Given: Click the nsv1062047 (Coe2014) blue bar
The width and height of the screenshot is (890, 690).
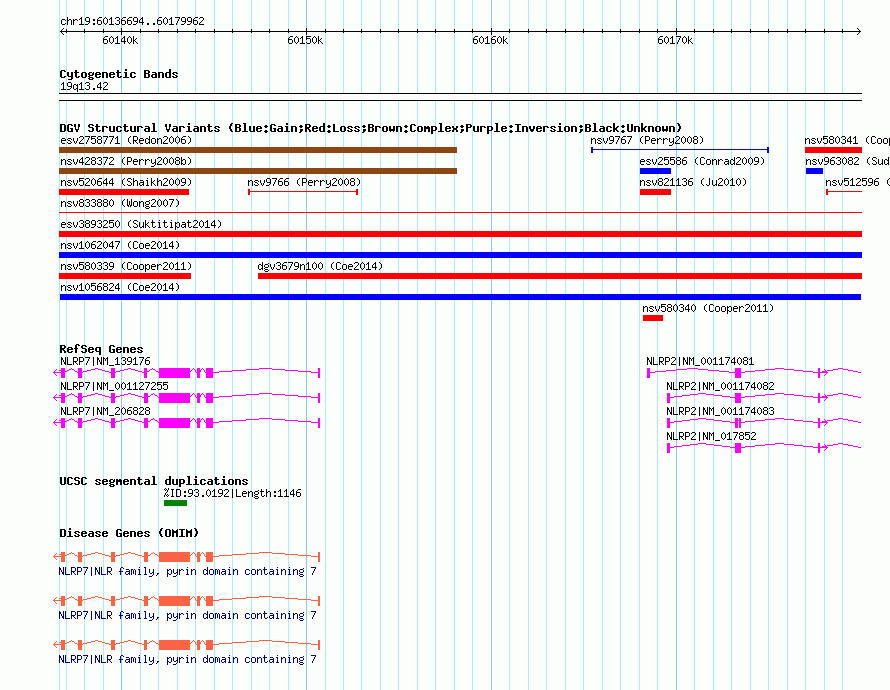Looking at the screenshot, I should (461, 255).
